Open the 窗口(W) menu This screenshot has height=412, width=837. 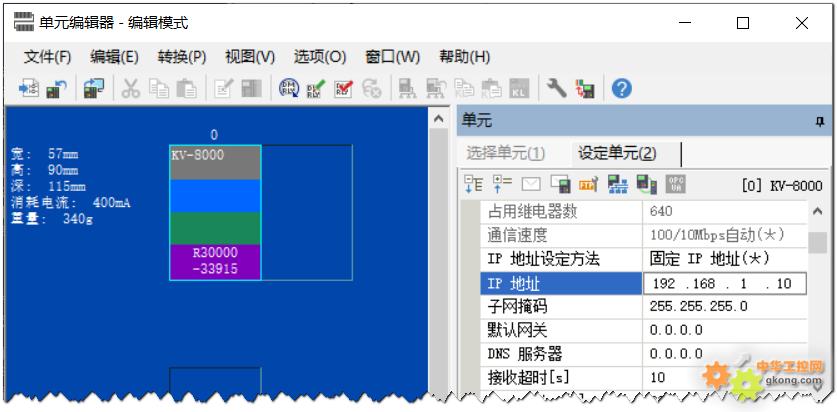(392, 57)
